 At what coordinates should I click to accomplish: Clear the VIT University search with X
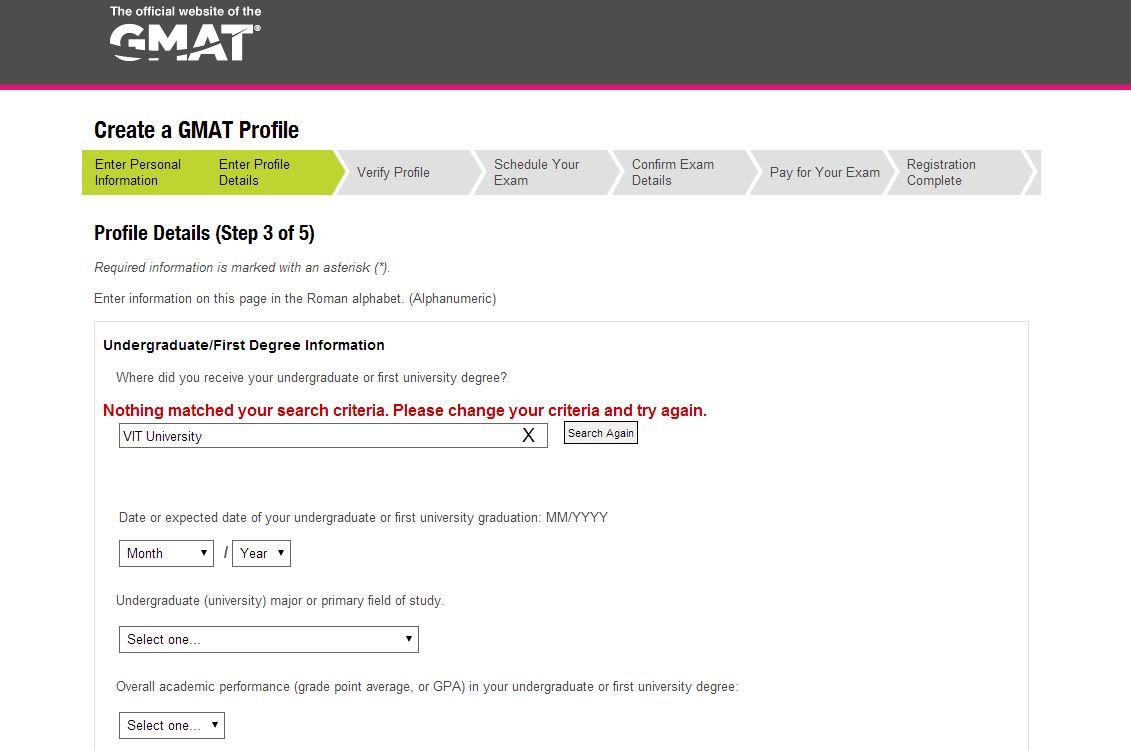pos(528,435)
